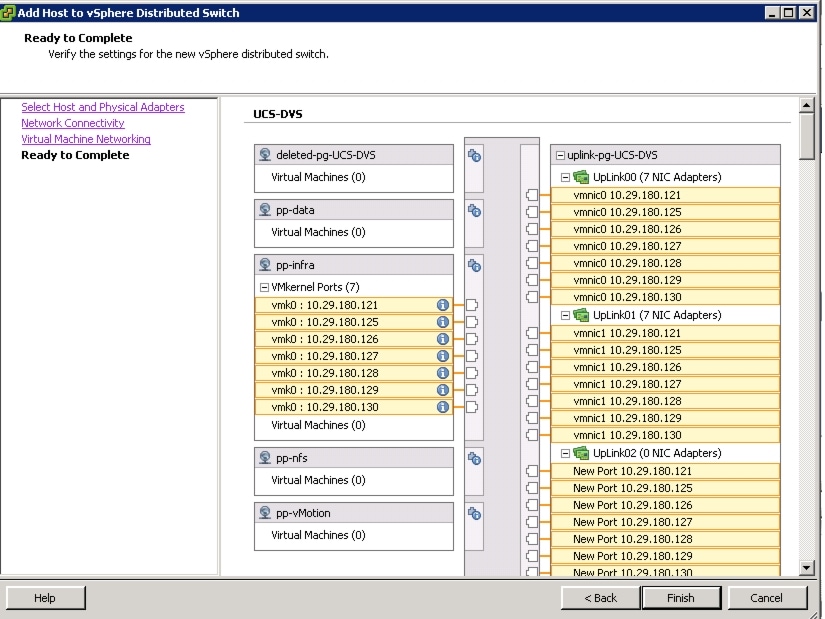This screenshot has height=619, width=825.
Task: Click the Help button
Action: (45, 598)
